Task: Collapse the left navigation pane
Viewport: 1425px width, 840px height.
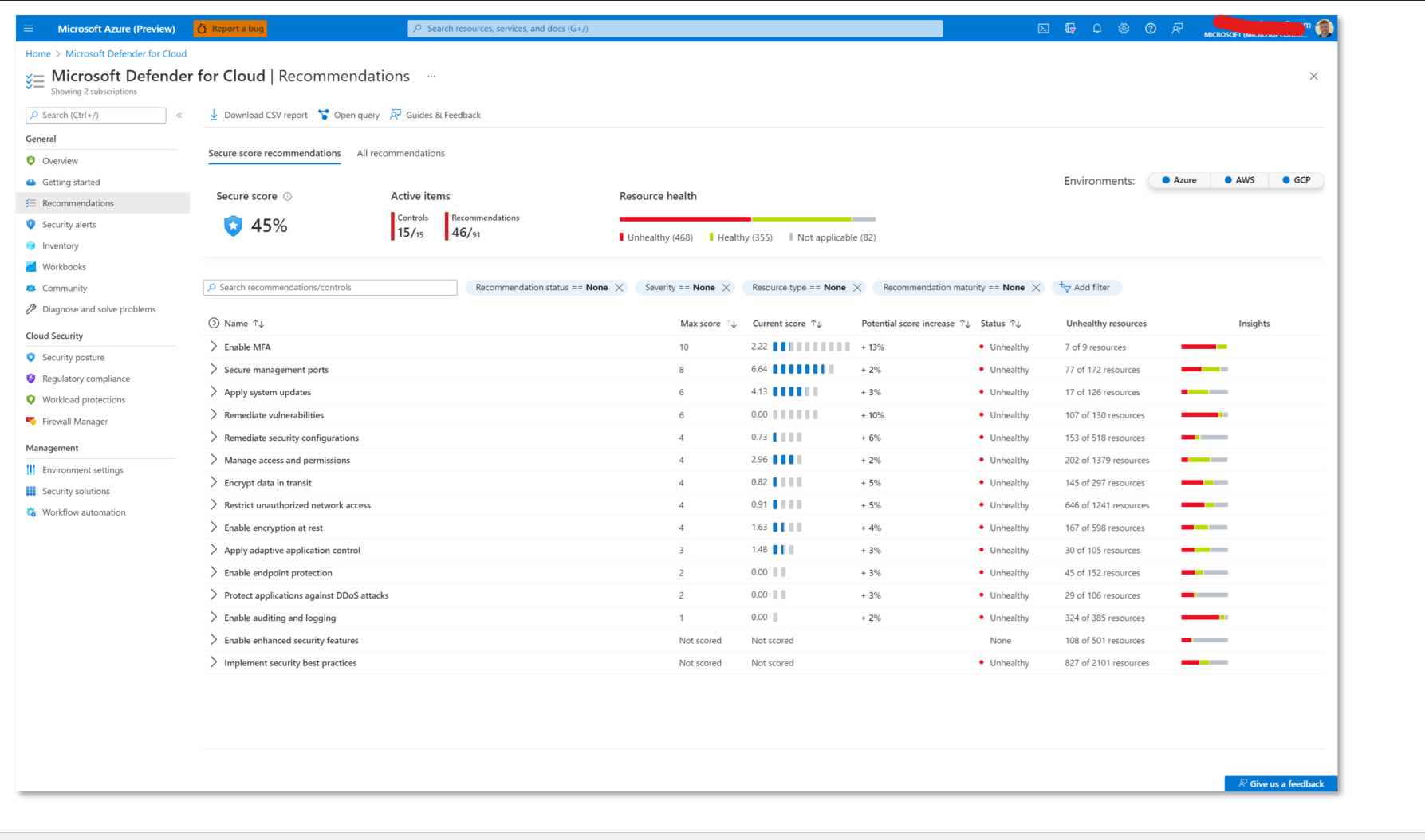Action: (x=179, y=116)
